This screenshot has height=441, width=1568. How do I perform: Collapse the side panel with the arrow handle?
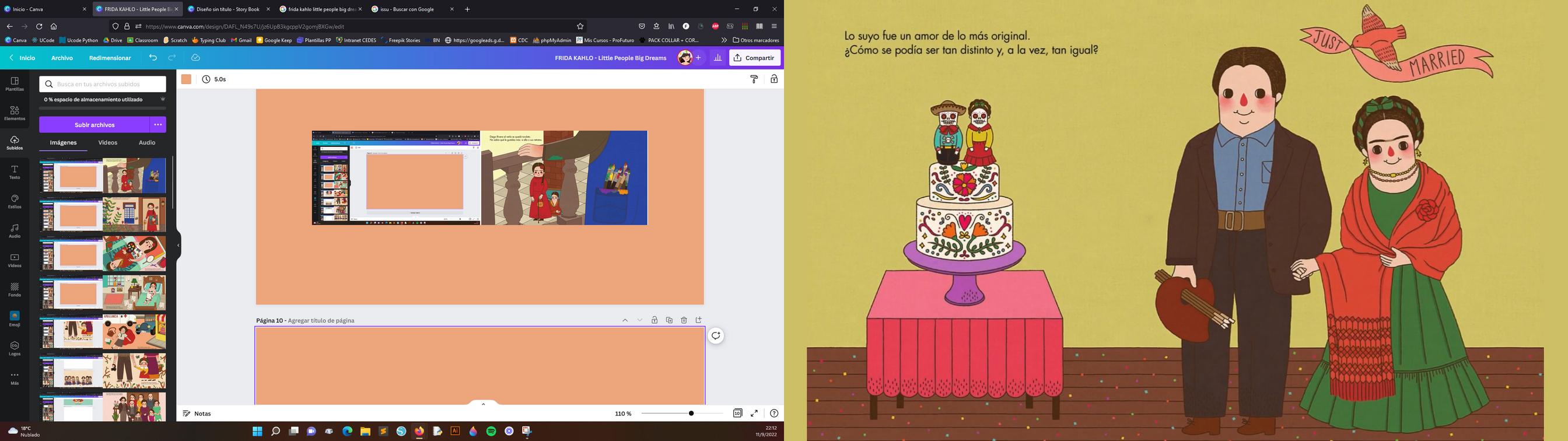(178, 246)
